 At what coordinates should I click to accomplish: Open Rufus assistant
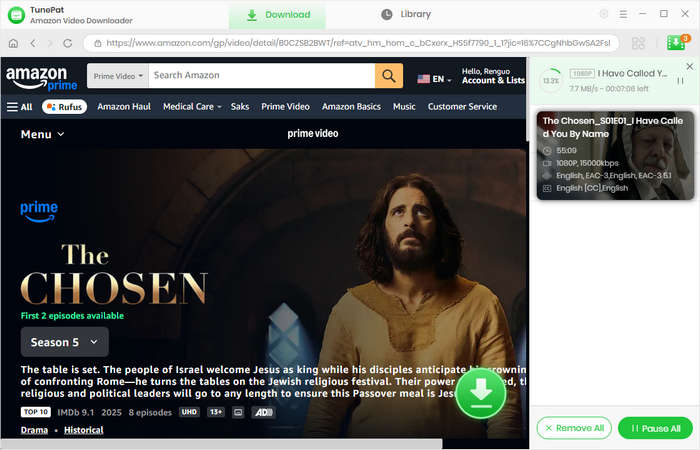64,107
